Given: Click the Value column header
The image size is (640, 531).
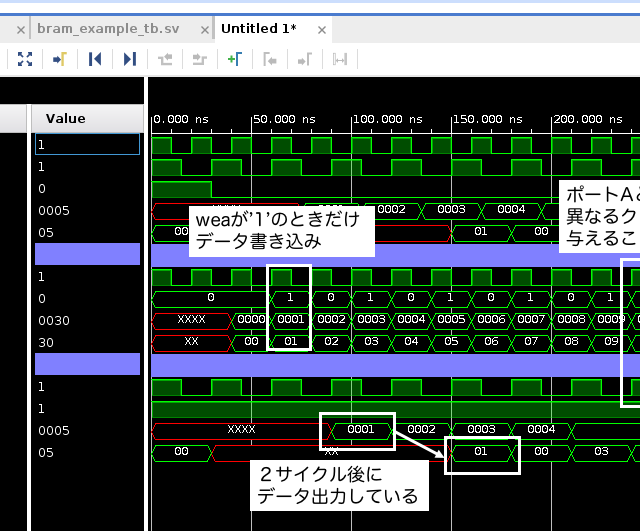Looking at the screenshot, I should (66, 119).
